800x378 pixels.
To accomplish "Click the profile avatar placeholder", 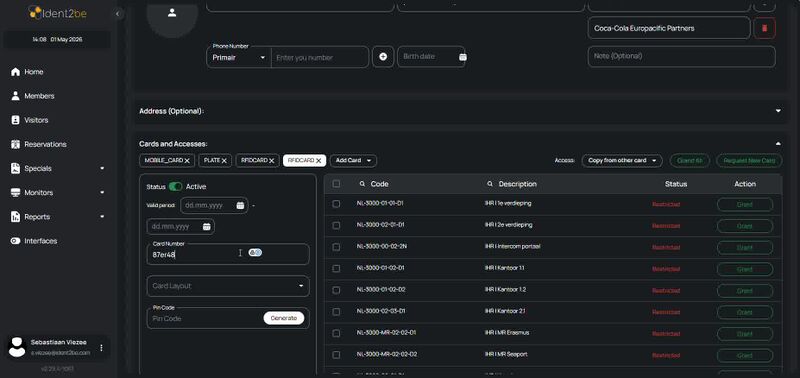I will (172, 14).
